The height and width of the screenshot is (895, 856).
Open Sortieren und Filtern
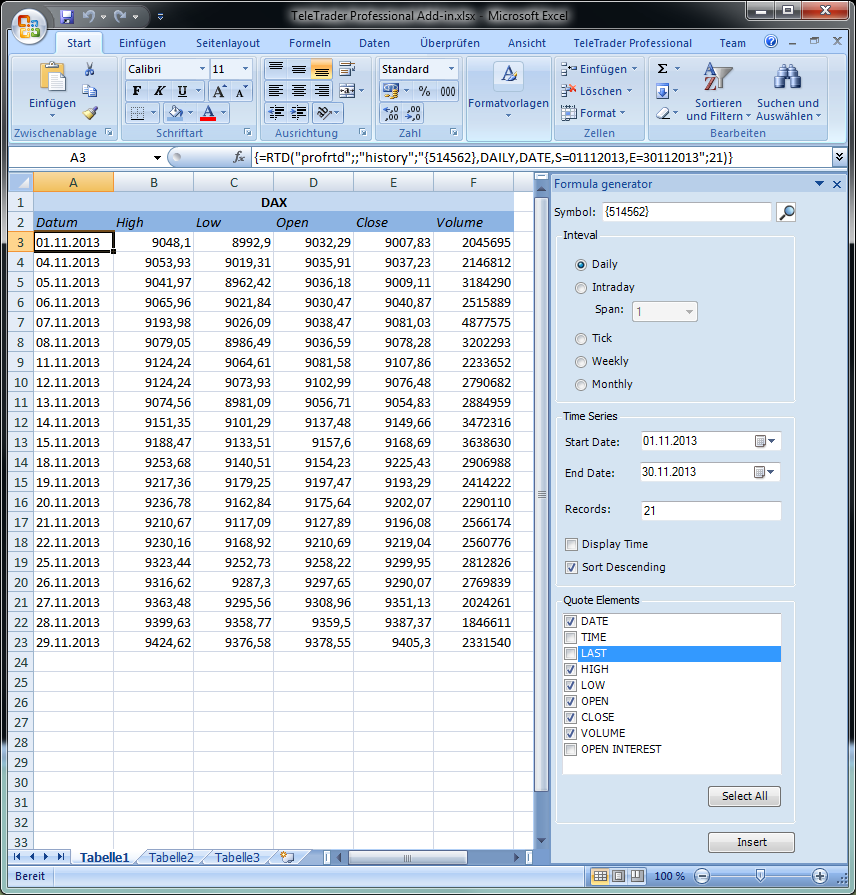click(718, 92)
